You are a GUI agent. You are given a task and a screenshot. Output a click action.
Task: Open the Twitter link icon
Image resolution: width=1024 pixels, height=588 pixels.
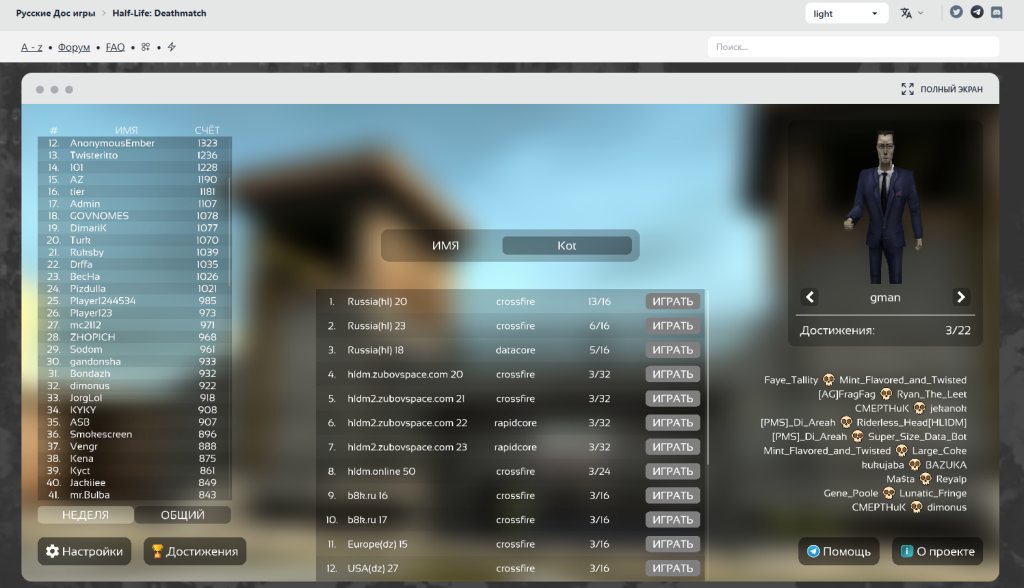[956, 12]
